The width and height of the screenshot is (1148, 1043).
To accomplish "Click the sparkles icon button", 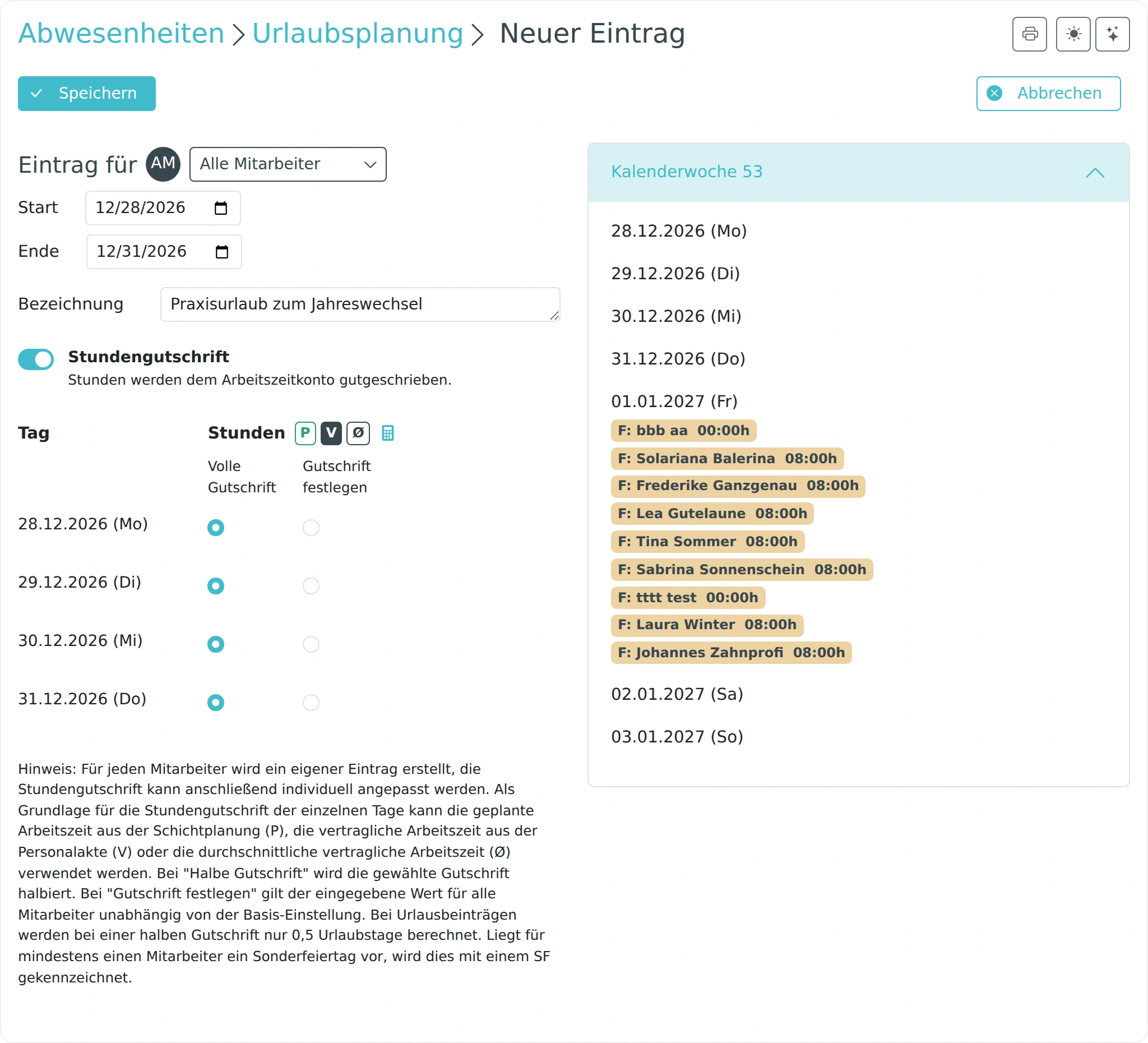I will [x=1112, y=34].
